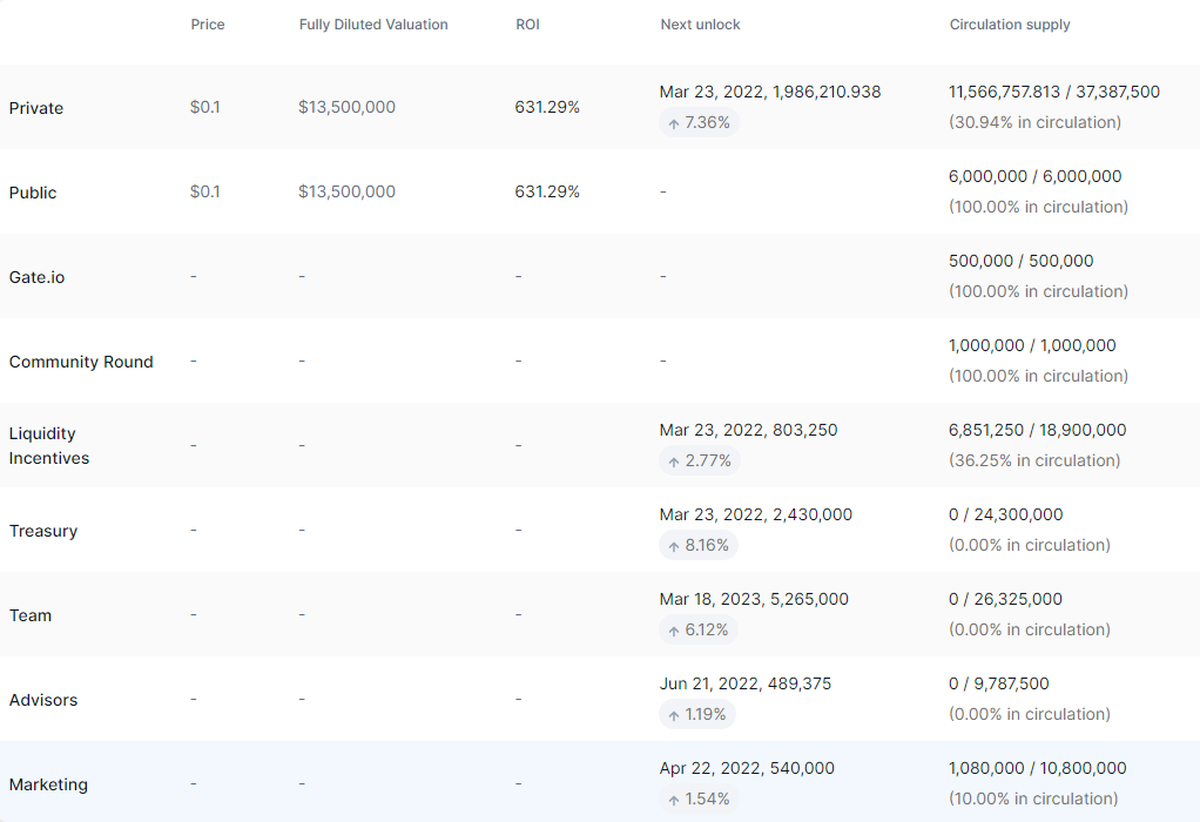Viewport: 1200px width, 822px height.
Task: Click the 1.19% up-arrow badge in Advisors row
Action: (699, 715)
